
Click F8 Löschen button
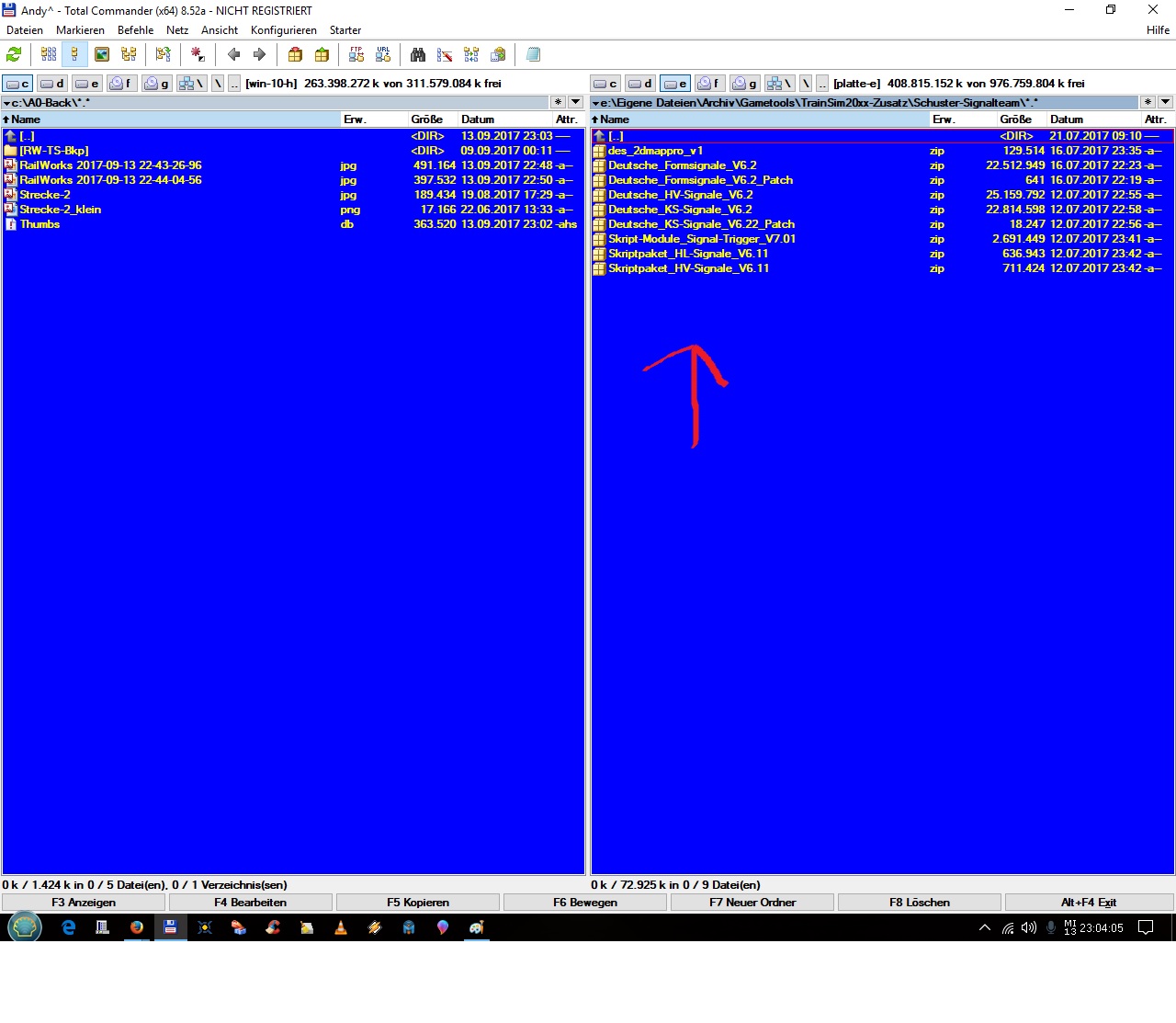[x=920, y=903]
